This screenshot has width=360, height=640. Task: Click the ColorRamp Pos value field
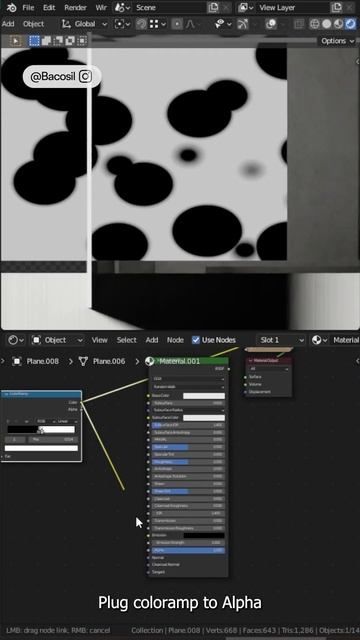click(x=53, y=440)
